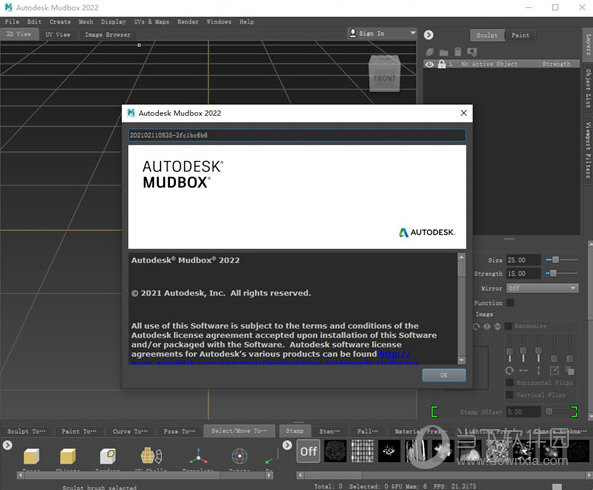
Task: Expand the tools tray arrow circle
Action: point(8,445)
